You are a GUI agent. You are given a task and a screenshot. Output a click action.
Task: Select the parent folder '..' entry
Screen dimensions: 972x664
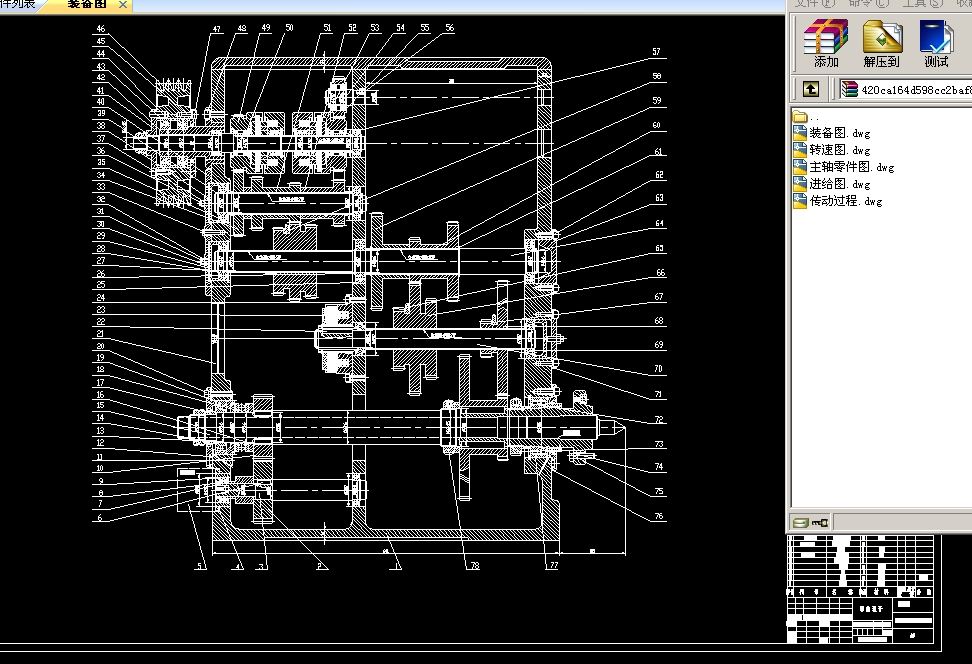(x=806, y=116)
